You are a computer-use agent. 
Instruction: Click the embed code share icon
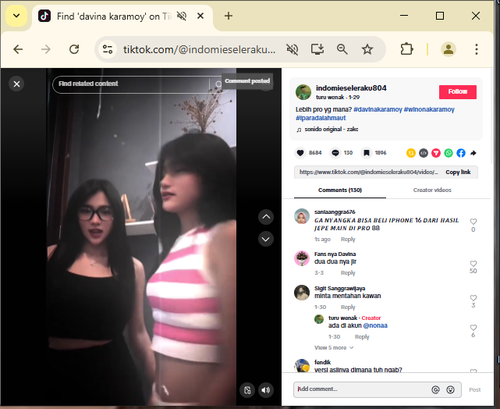coord(423,153)
